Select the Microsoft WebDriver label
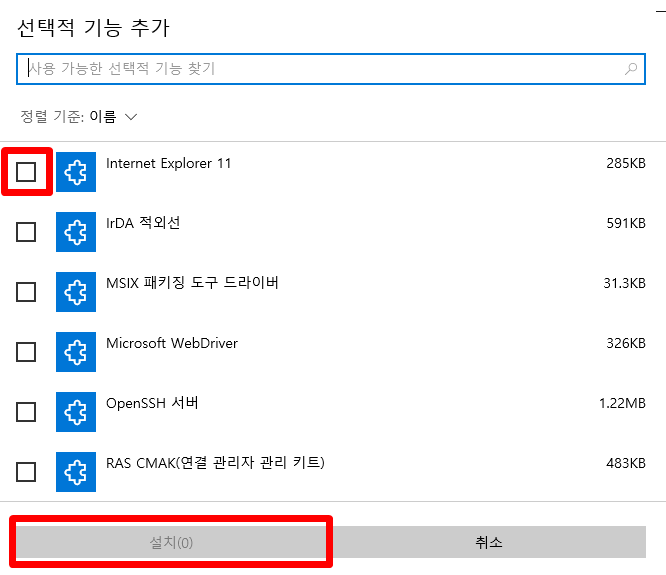666x575 pixels. pyautogui.click(x=172, y=343)
